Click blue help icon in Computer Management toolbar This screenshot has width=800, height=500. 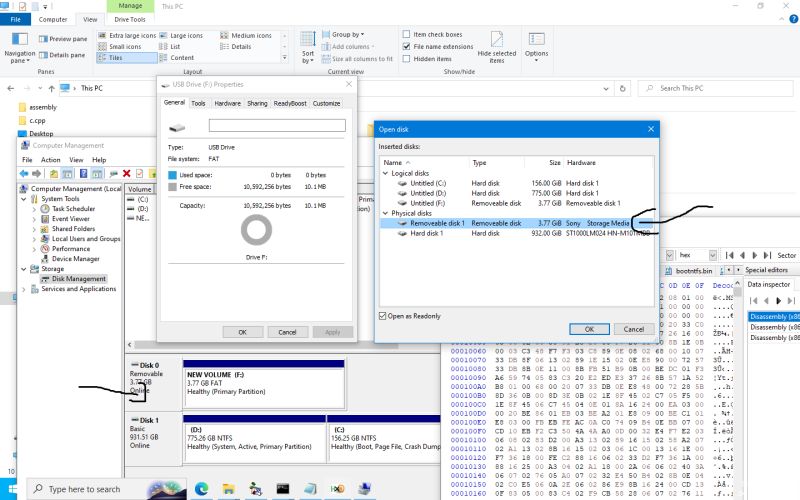tap(83, 173)
